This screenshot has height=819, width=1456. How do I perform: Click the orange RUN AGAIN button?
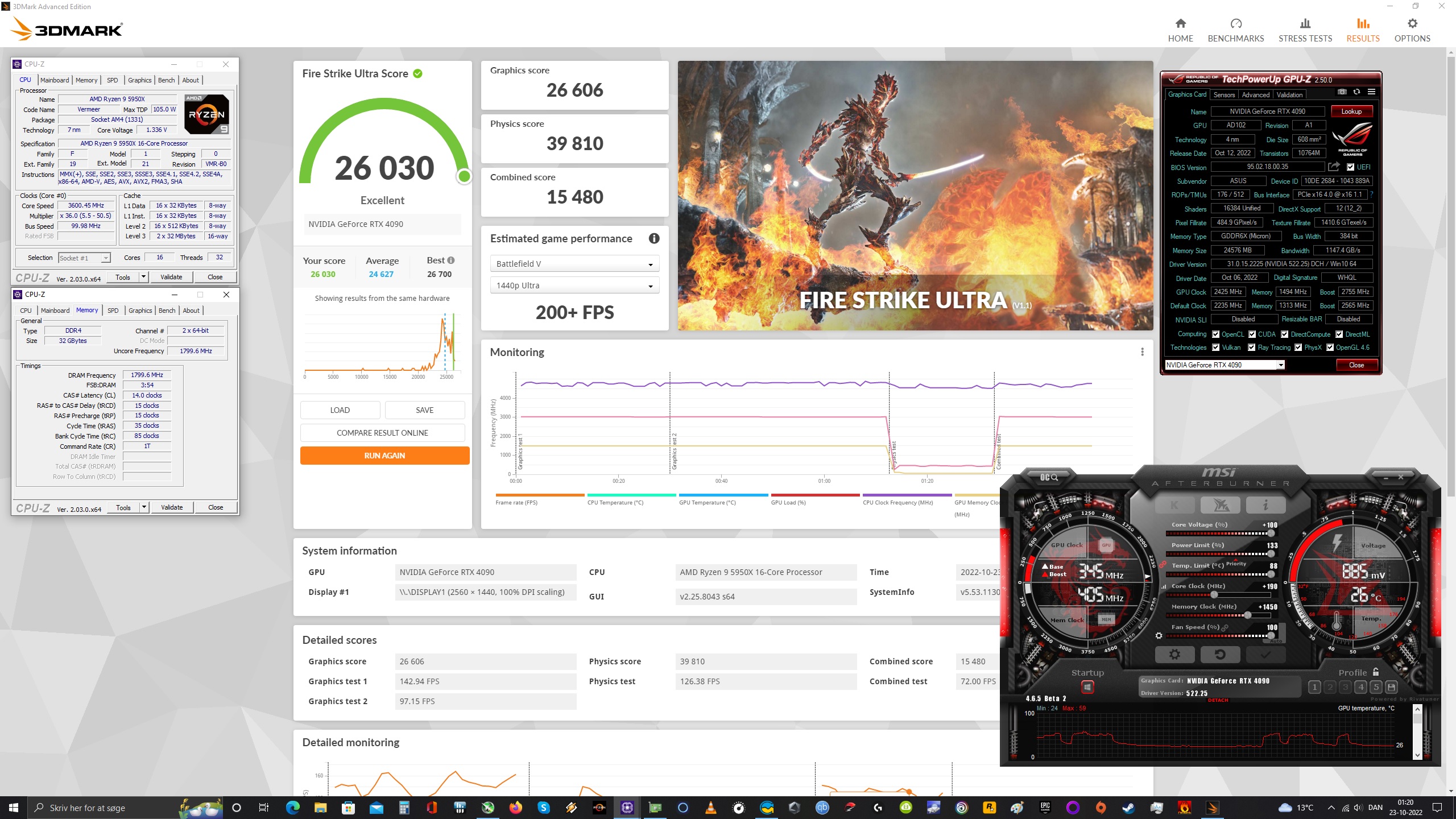[384, 456]
